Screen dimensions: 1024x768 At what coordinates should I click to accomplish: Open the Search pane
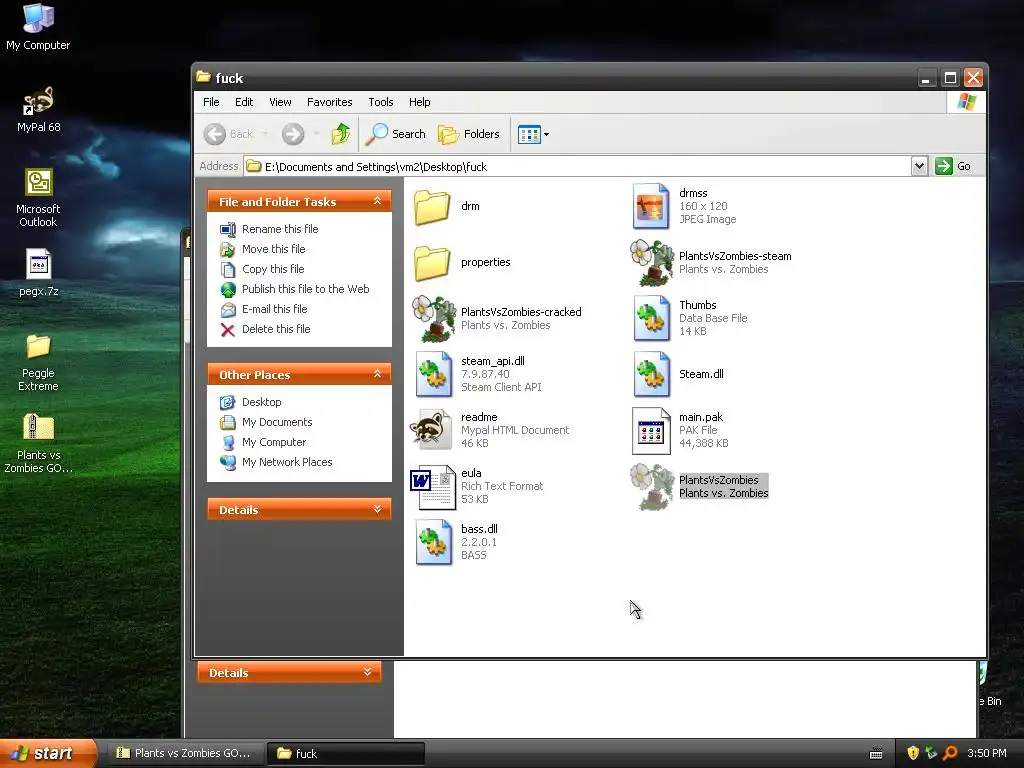click(395, 135)
